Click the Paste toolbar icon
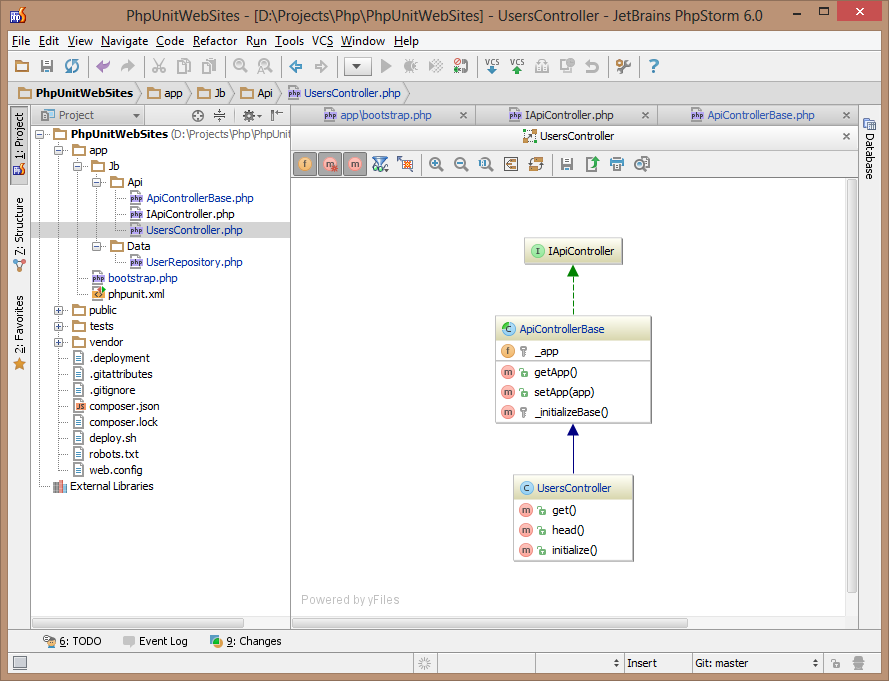The width and height of the screenshot is (889, 681). [x=209, y=66]
